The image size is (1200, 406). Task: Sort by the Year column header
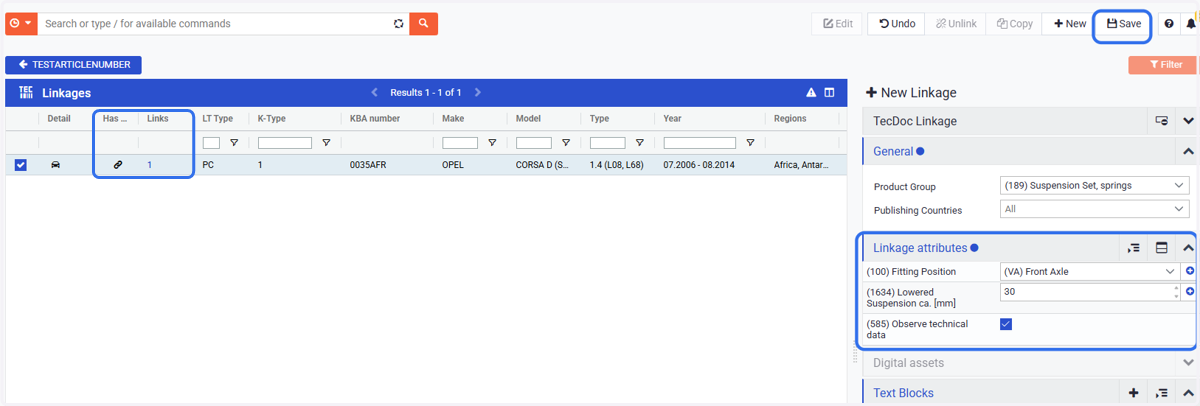point(672,118)
